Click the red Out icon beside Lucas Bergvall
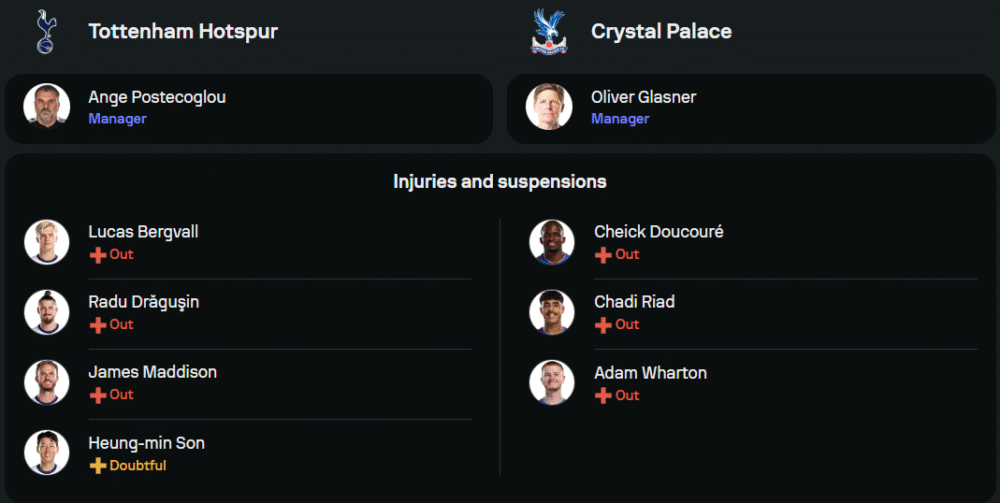 click(97, 255)
